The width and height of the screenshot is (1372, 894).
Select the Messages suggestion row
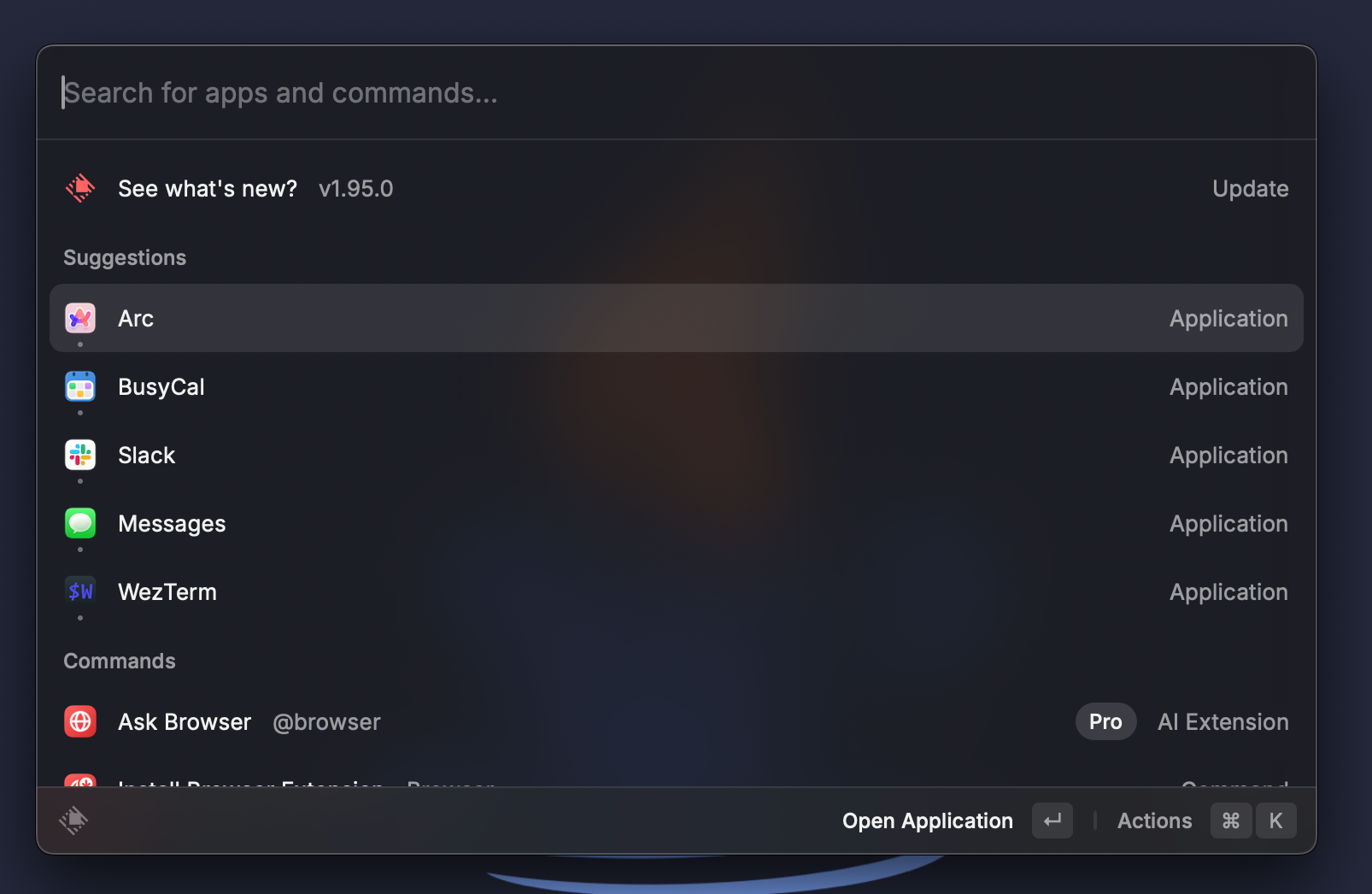pos(677,523)
